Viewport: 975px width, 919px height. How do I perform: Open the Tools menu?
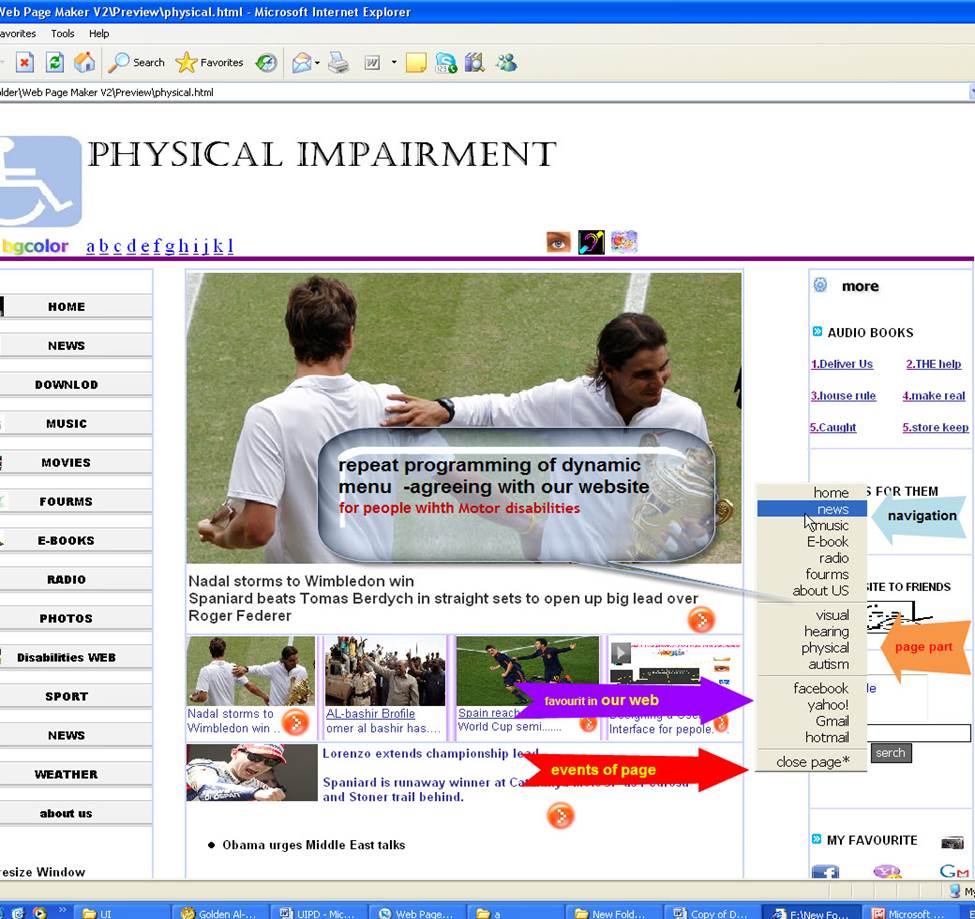point(62,33)
